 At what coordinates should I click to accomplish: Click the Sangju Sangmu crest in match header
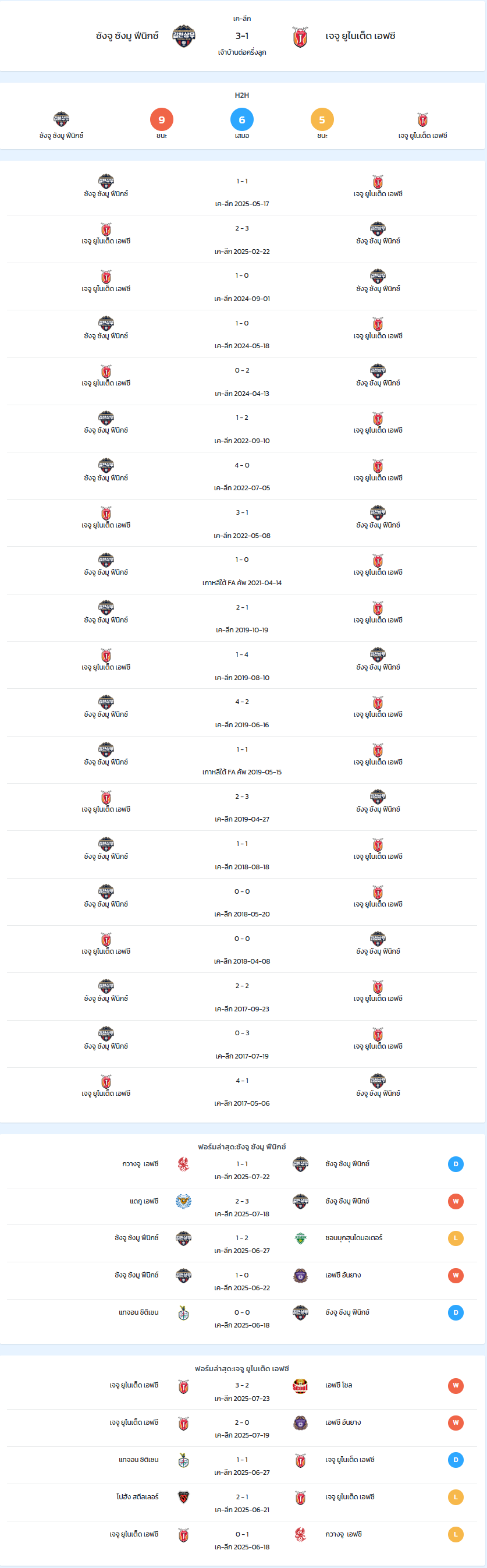pyautogui.click(x=184, y=37)
